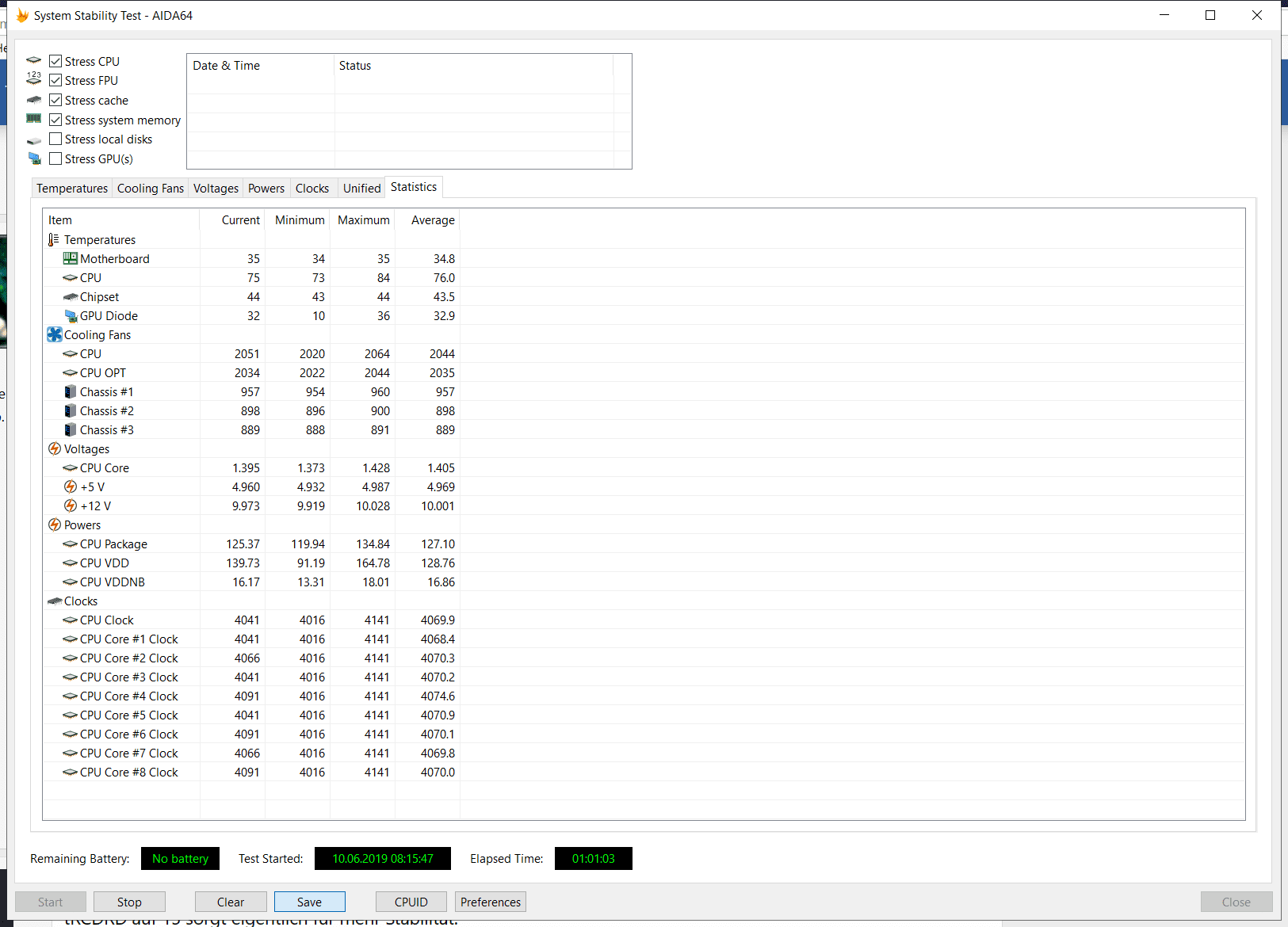Click the Status column header in log
Image resolution: width=1288 pixels, height=927 pixels.
tap(474, 66)
